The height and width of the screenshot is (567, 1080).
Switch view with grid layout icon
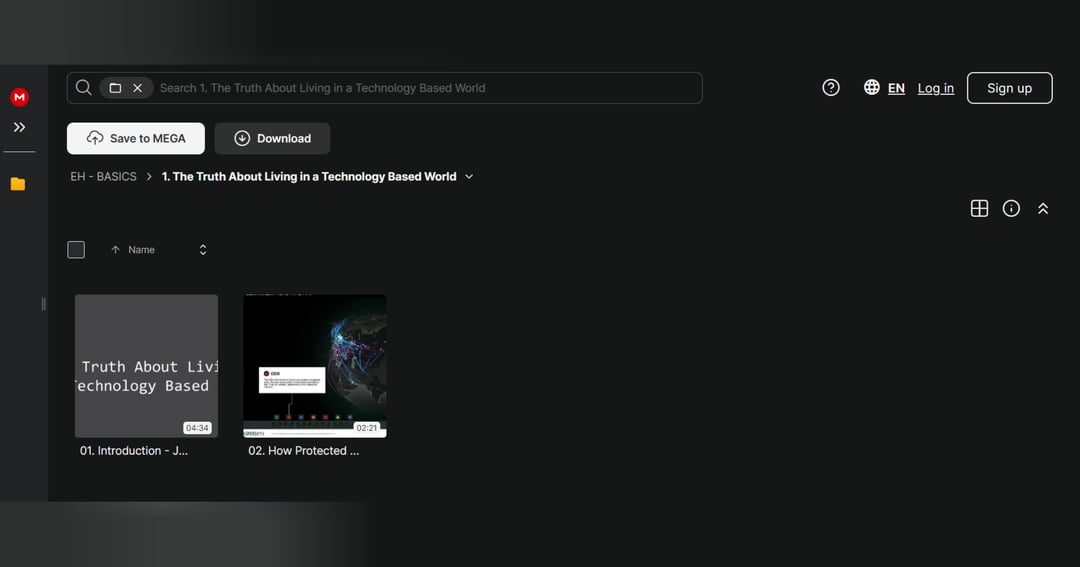(979, 208)
